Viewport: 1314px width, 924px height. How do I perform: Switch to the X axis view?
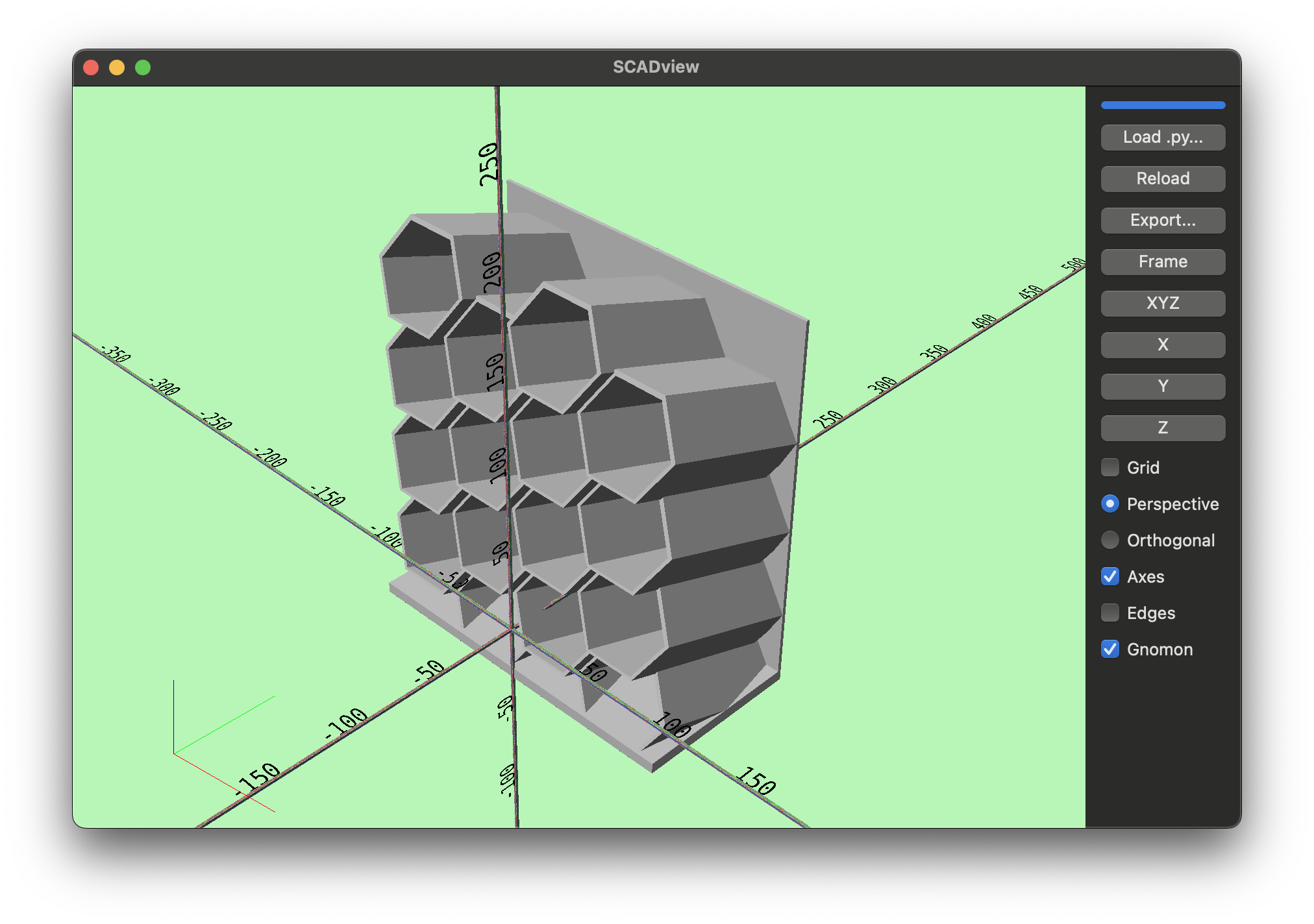pos(1162,345)
